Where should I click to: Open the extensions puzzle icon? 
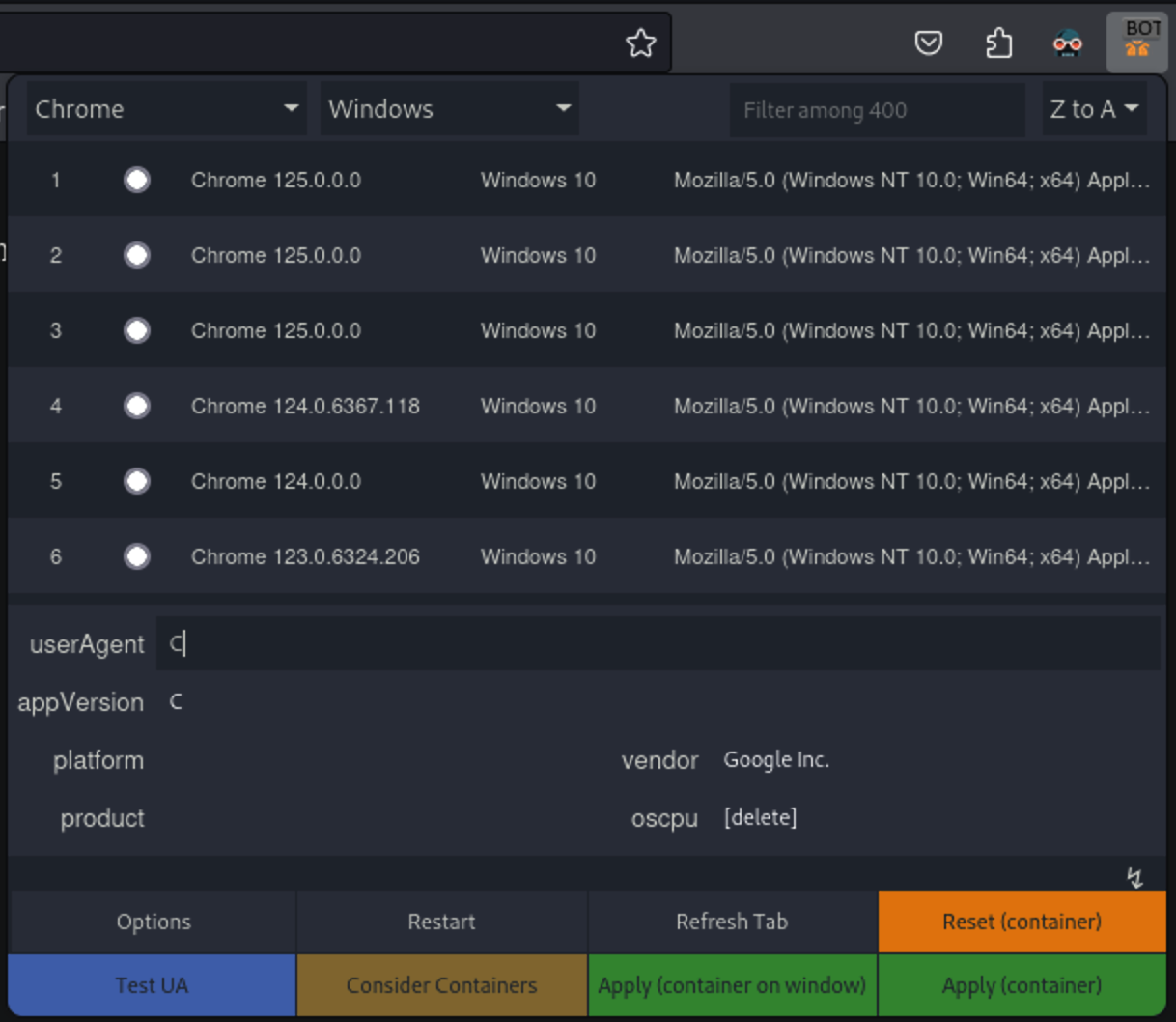pyautogui.click(x=998, y=43)
